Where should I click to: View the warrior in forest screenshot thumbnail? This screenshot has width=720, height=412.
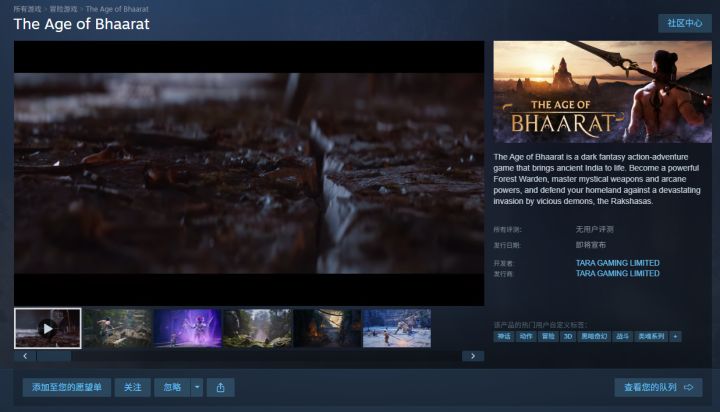coord(118,328)
